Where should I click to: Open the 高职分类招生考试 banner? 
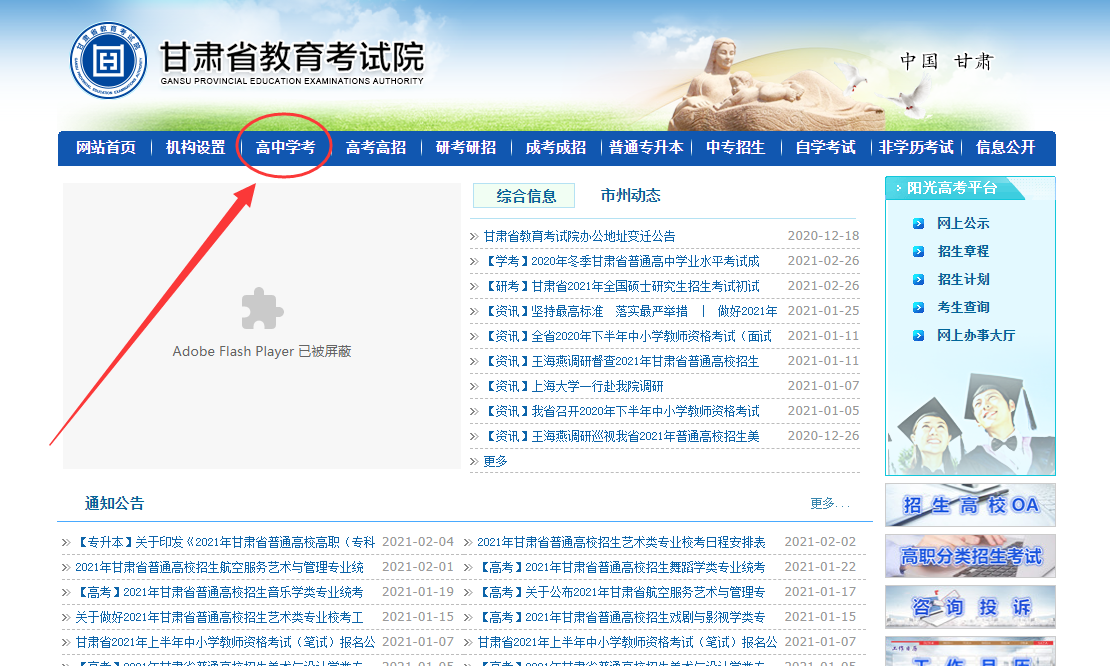[x=969, y=556]
